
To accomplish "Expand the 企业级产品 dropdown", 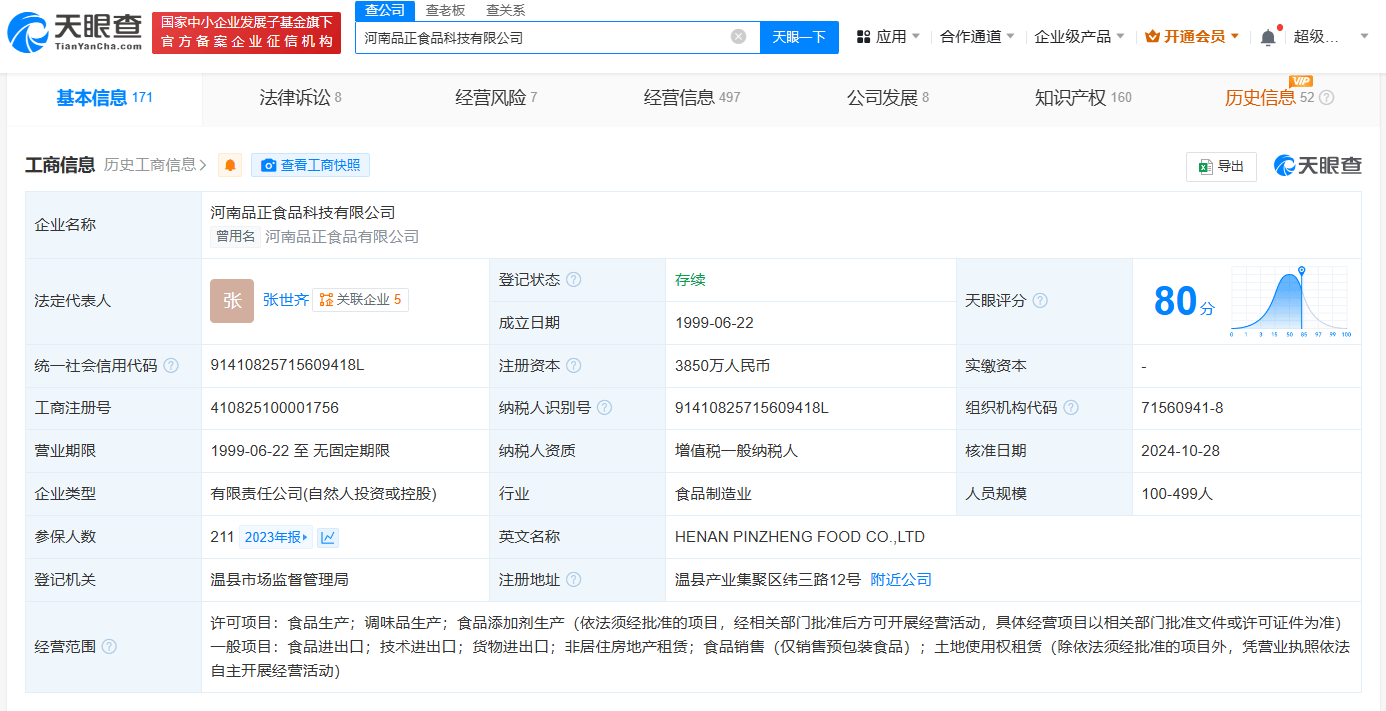I will coord(1079,37).
